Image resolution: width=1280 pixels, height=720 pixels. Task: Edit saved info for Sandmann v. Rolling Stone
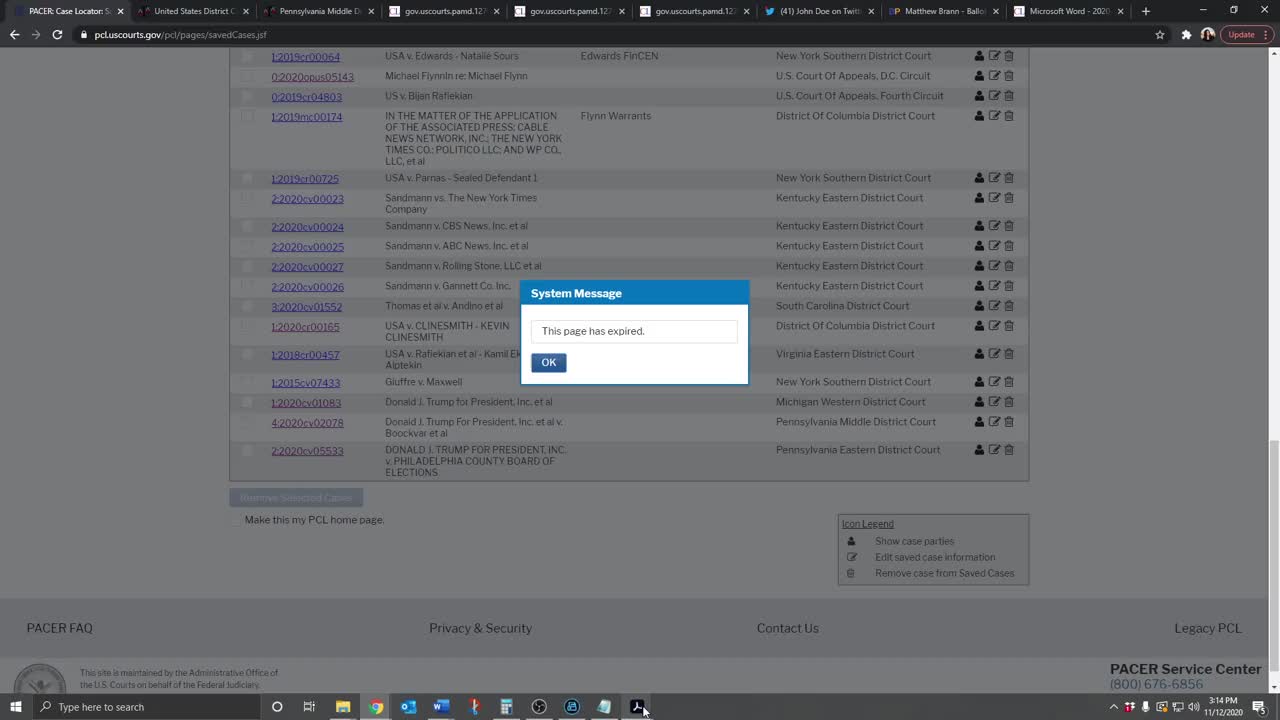pos(994,266)
